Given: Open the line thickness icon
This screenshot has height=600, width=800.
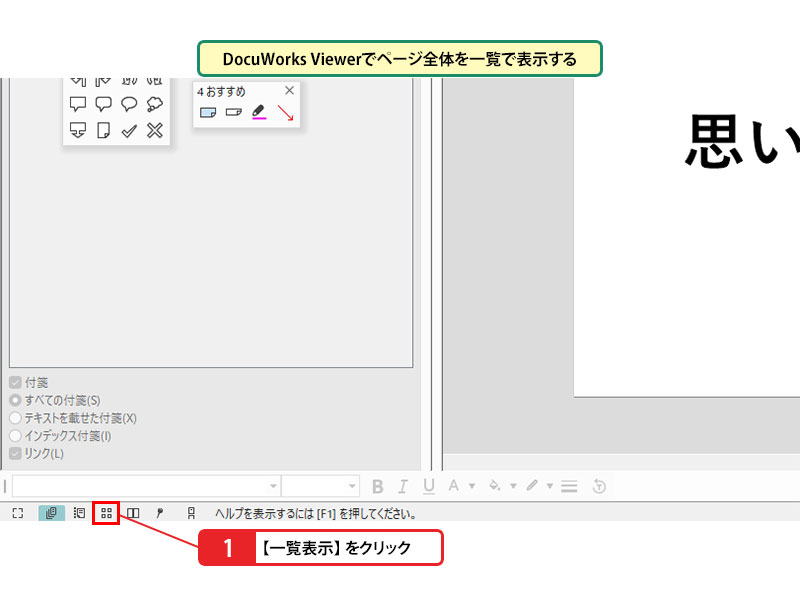Looking at the screenshot, I should [x=569, y=486].
